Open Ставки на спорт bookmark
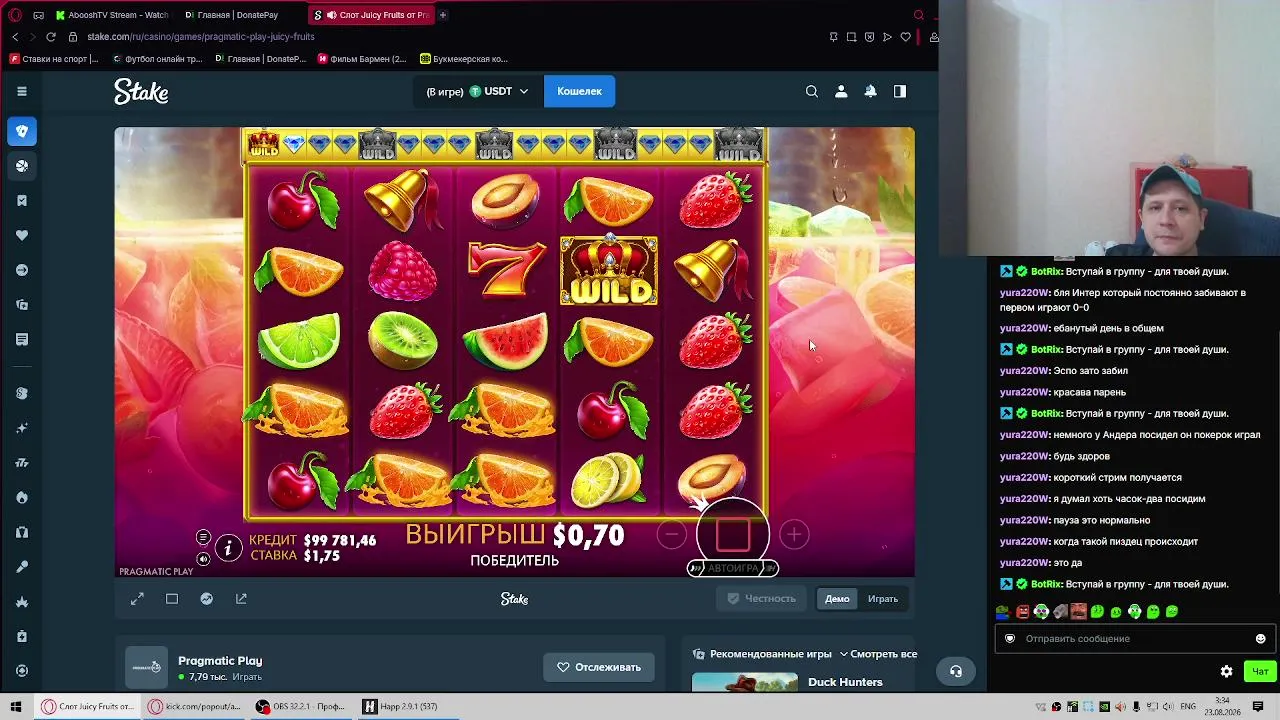Screen dimensions: 1280x720 [54, 59]
